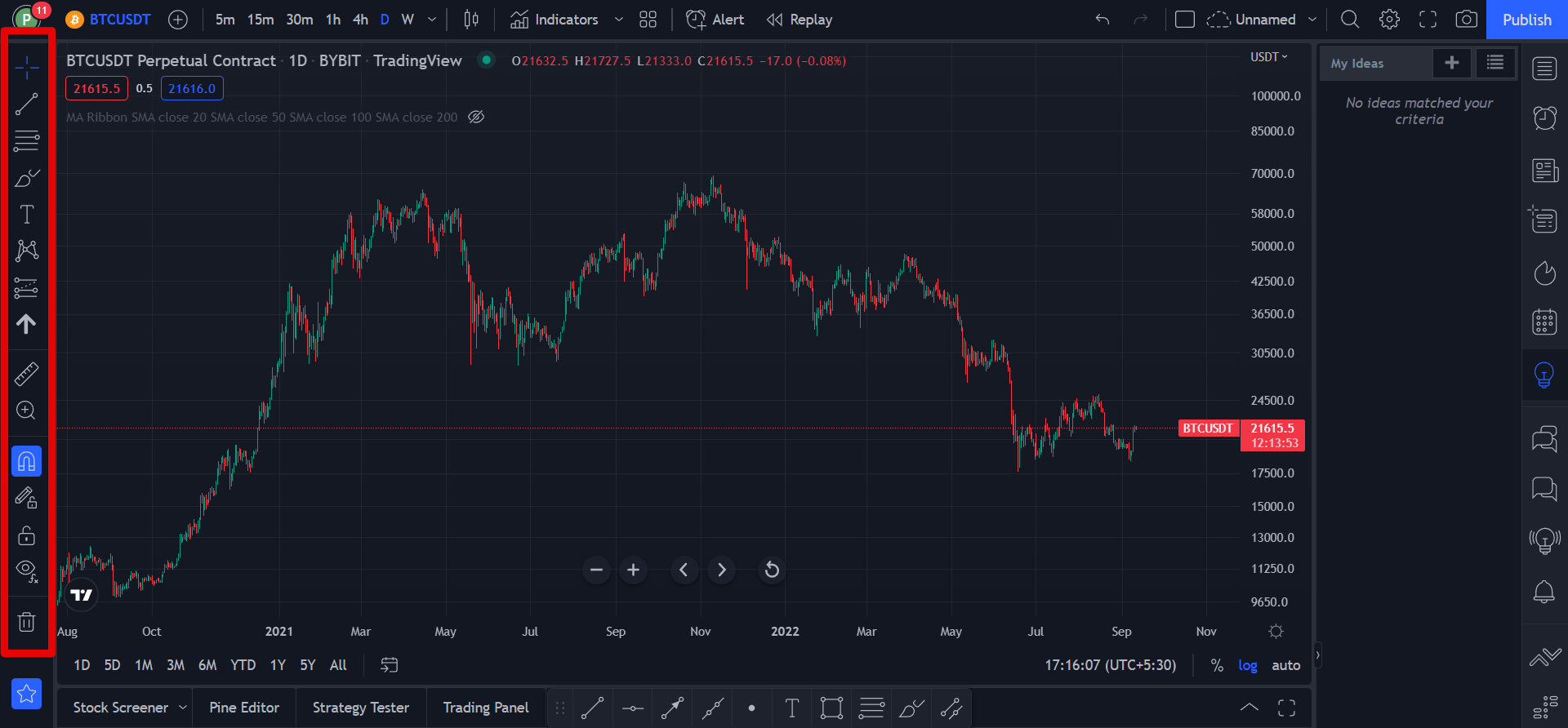This screenshot has height=728, width=1568.
Task: Show the hidden MA Ribbon indicator
Action: 476,117
